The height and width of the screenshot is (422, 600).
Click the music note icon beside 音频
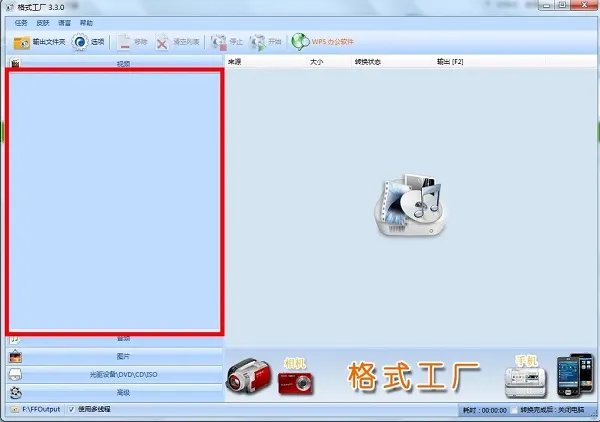15,339
